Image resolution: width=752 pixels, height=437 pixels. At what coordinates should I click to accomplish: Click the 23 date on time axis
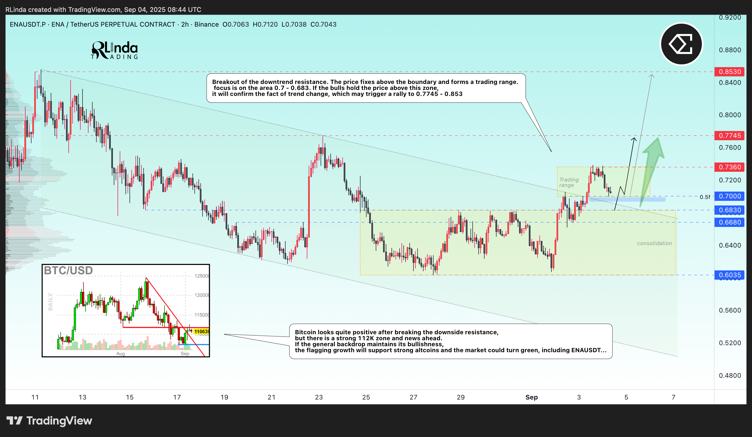319,397
